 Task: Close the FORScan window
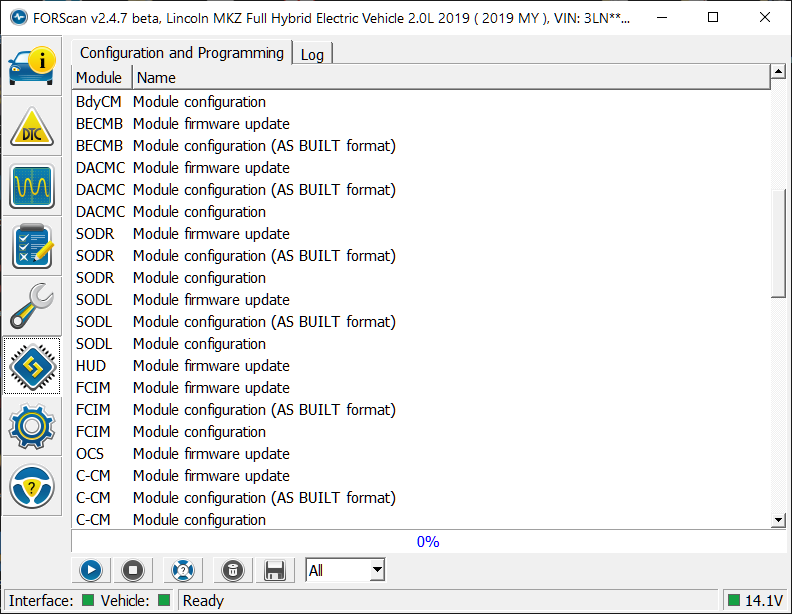[x=765, y=18]
